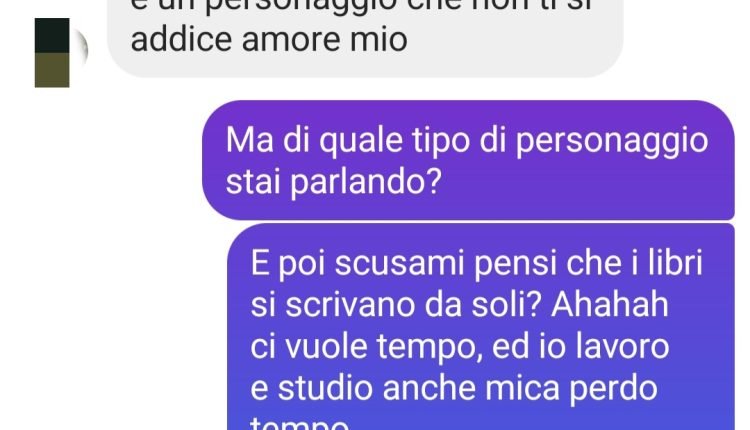750x430 pixels.
Task: Select the message starting 'E poi scusami'
Action: [x=481, y=327]
